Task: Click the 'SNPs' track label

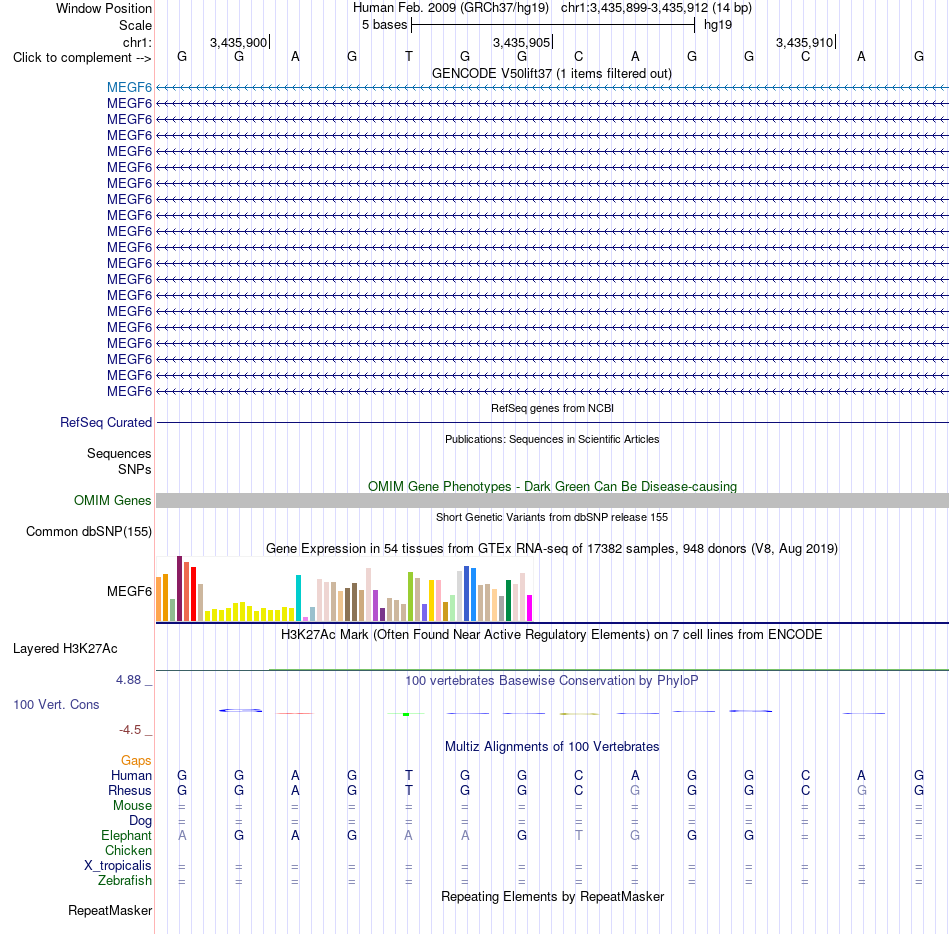Action: [135, 469]
